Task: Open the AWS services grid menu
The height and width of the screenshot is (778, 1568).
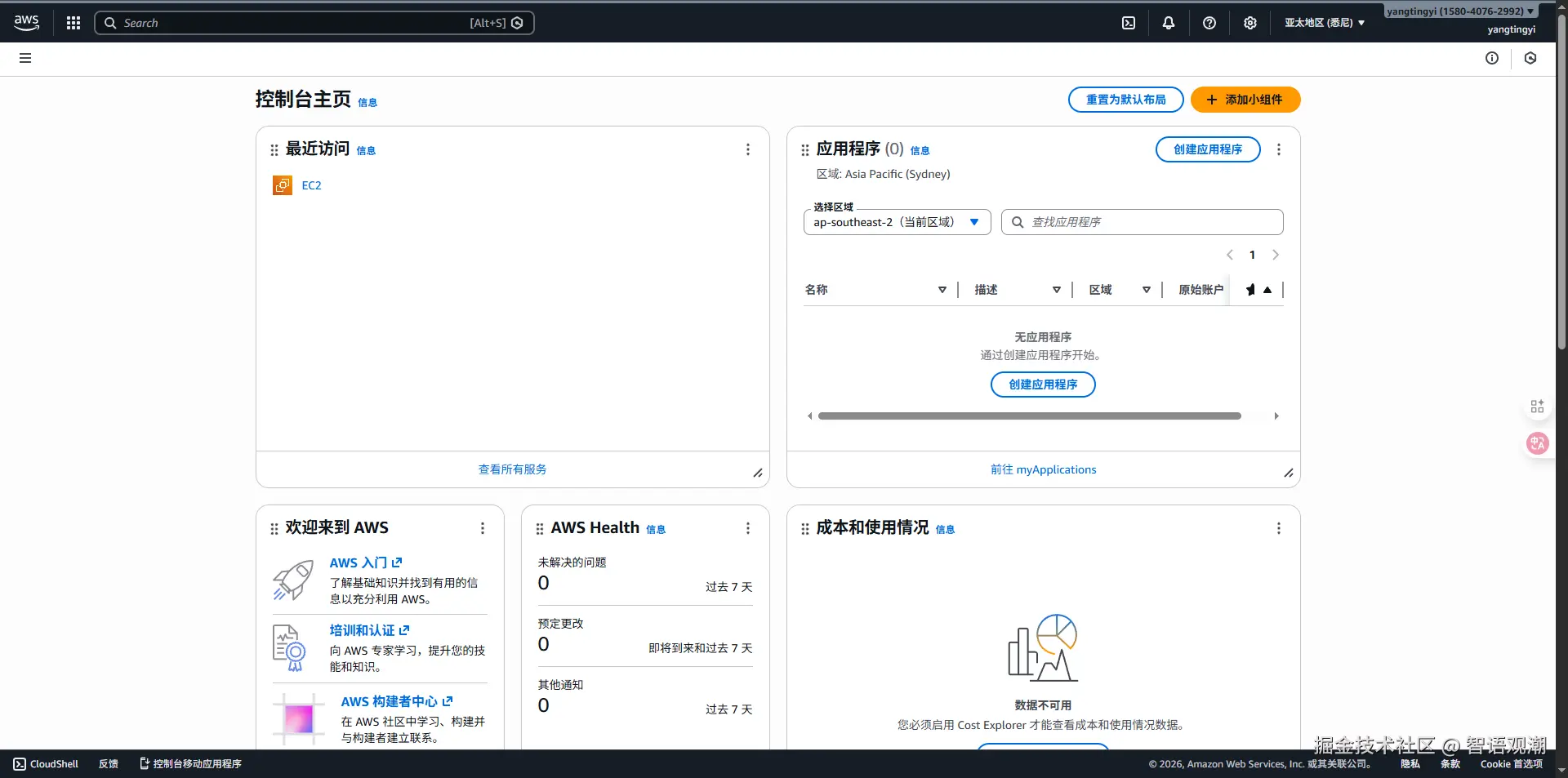Action: coord(73,23)
